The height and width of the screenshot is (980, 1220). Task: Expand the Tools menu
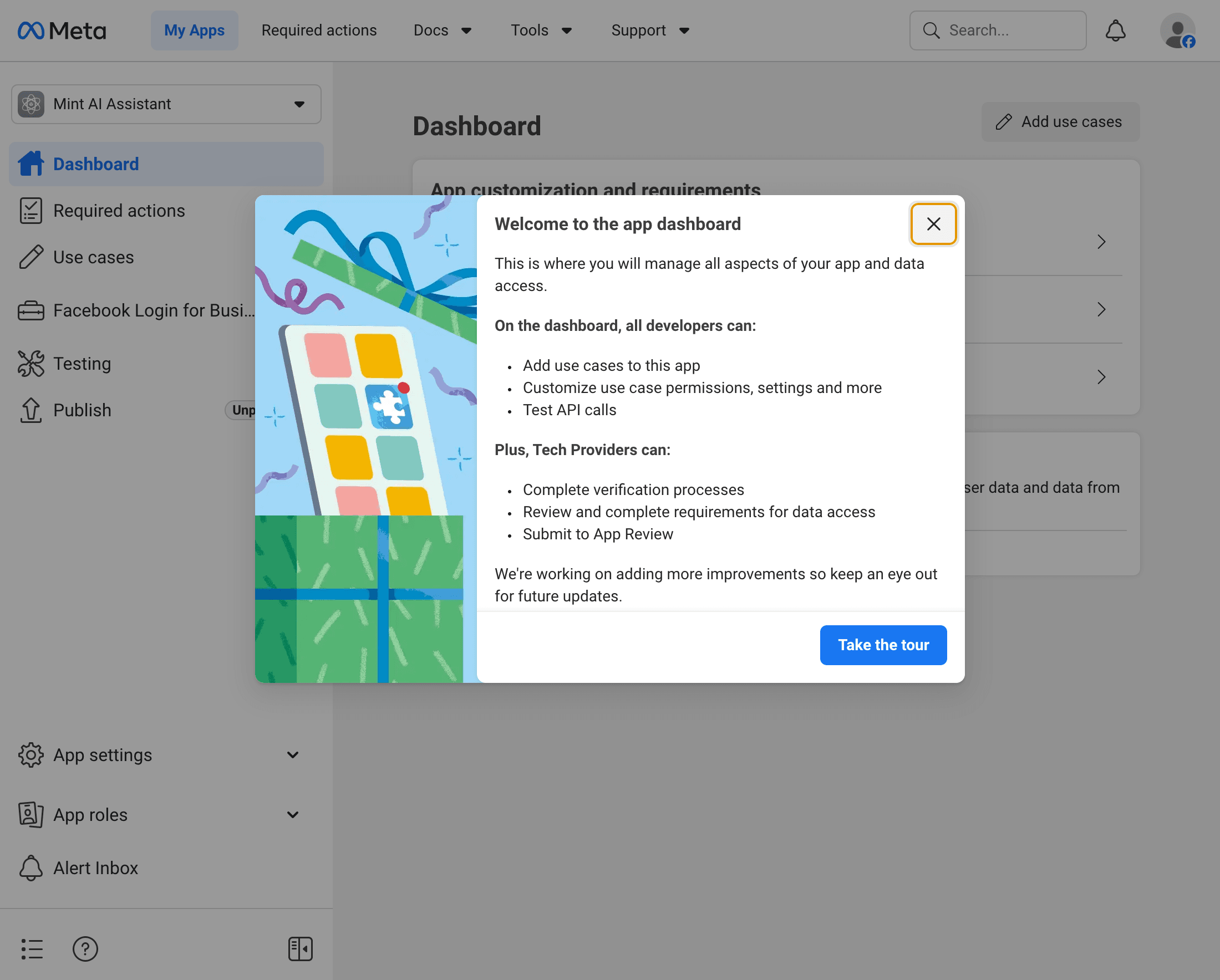tap(541, 30)
